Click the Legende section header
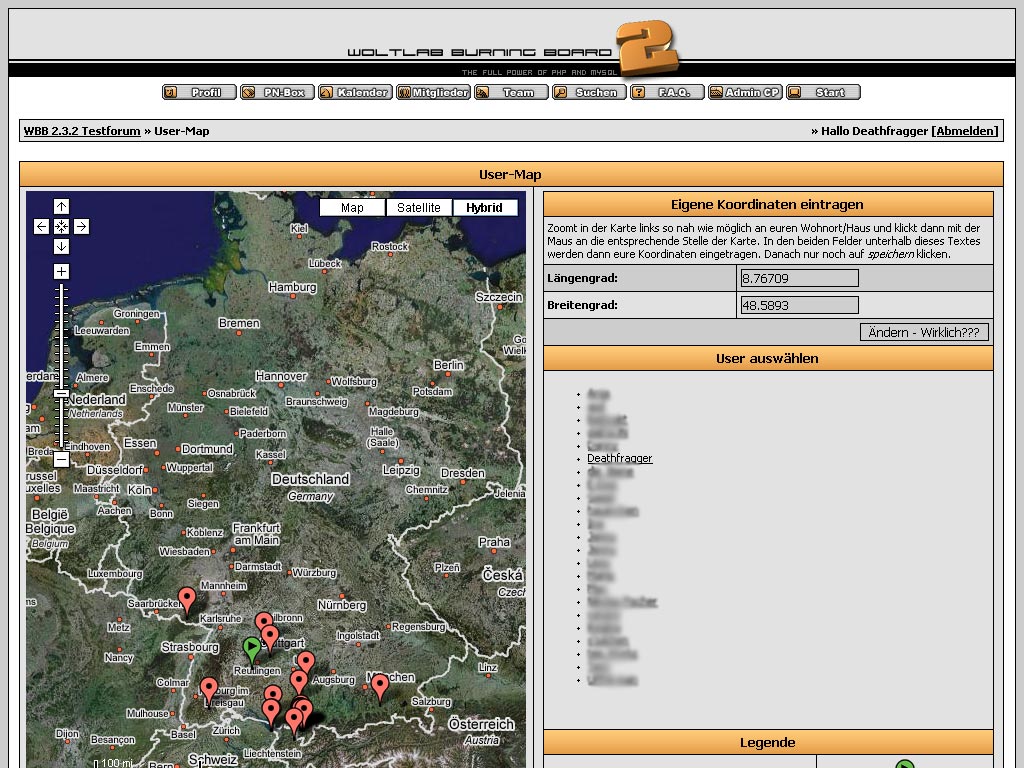The width and height of the screenshot is (1024, 768). [x=768, y=743]
